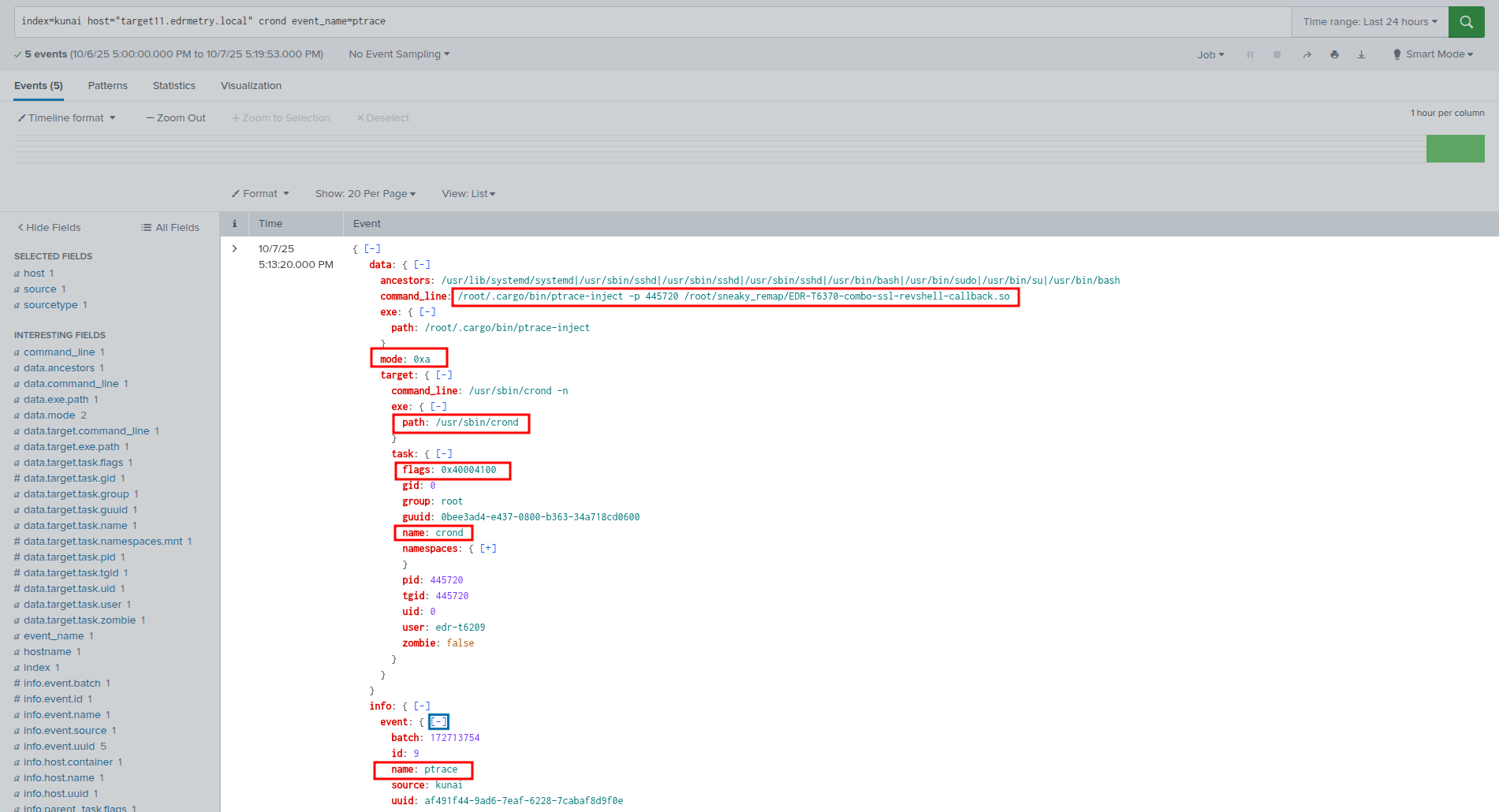This screenshot has width=1499, height=812.
Task: Click the Share job arrow icon
Action: (x=1307, y=54)
